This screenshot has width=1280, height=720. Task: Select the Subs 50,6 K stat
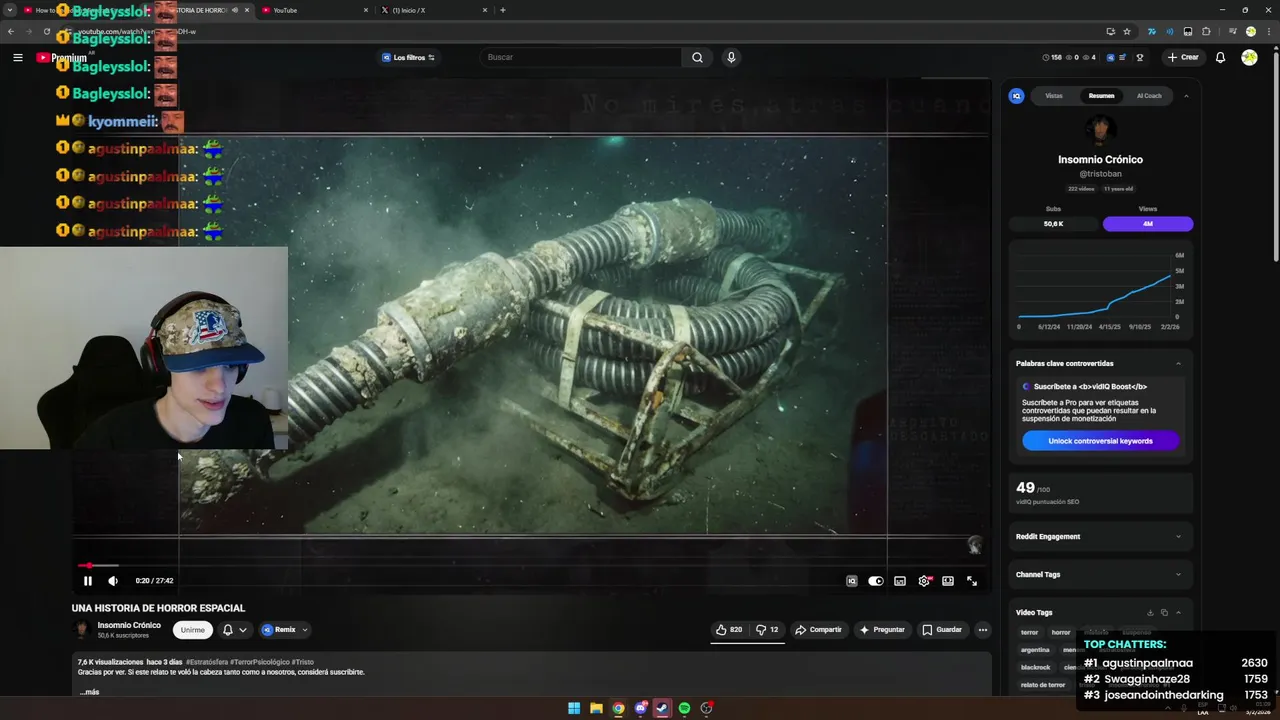click(1053, 224)
